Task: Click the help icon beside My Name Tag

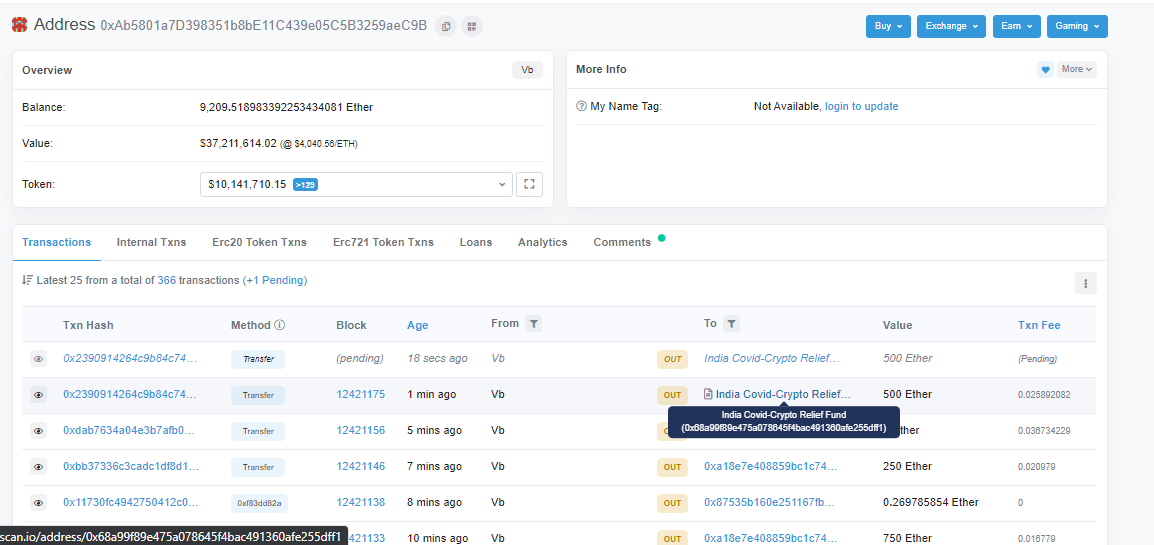Action: (581, 107)
